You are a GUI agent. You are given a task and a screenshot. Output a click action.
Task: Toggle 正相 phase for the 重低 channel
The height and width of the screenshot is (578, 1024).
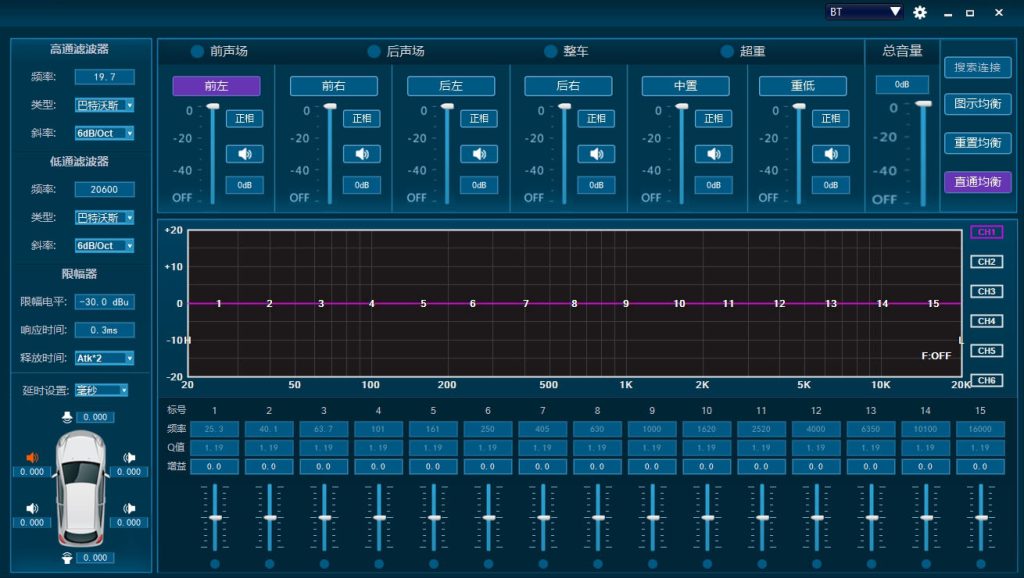point(831,118)
